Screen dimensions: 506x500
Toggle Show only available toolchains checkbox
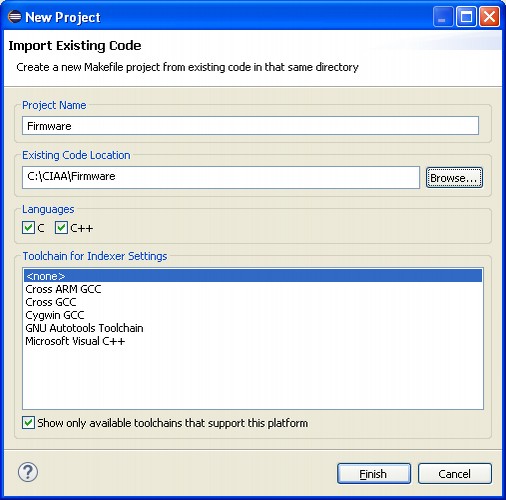coord(28,423)
